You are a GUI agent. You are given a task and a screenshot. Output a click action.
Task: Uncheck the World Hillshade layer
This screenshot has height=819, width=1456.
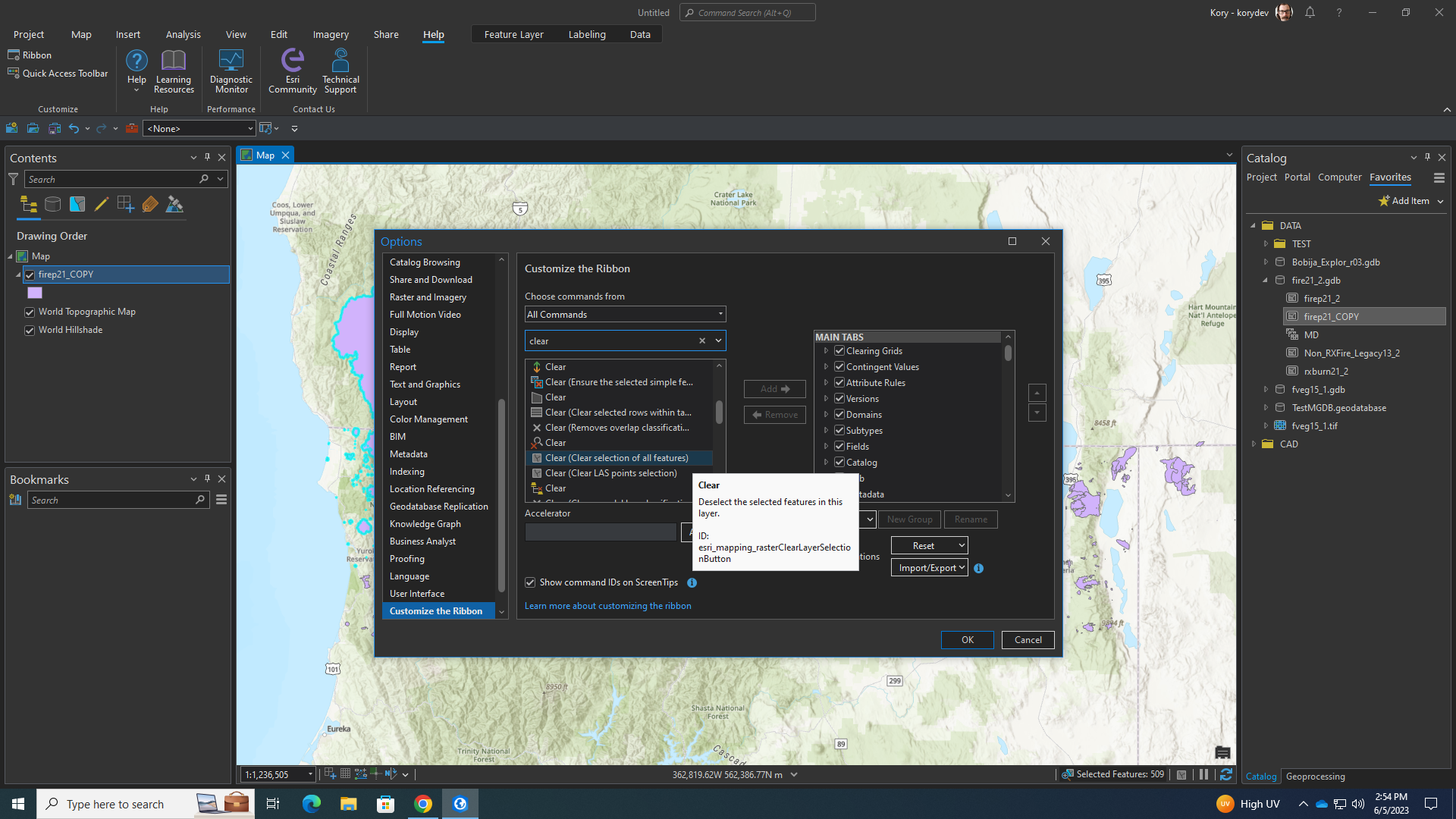tap(29, 330)
